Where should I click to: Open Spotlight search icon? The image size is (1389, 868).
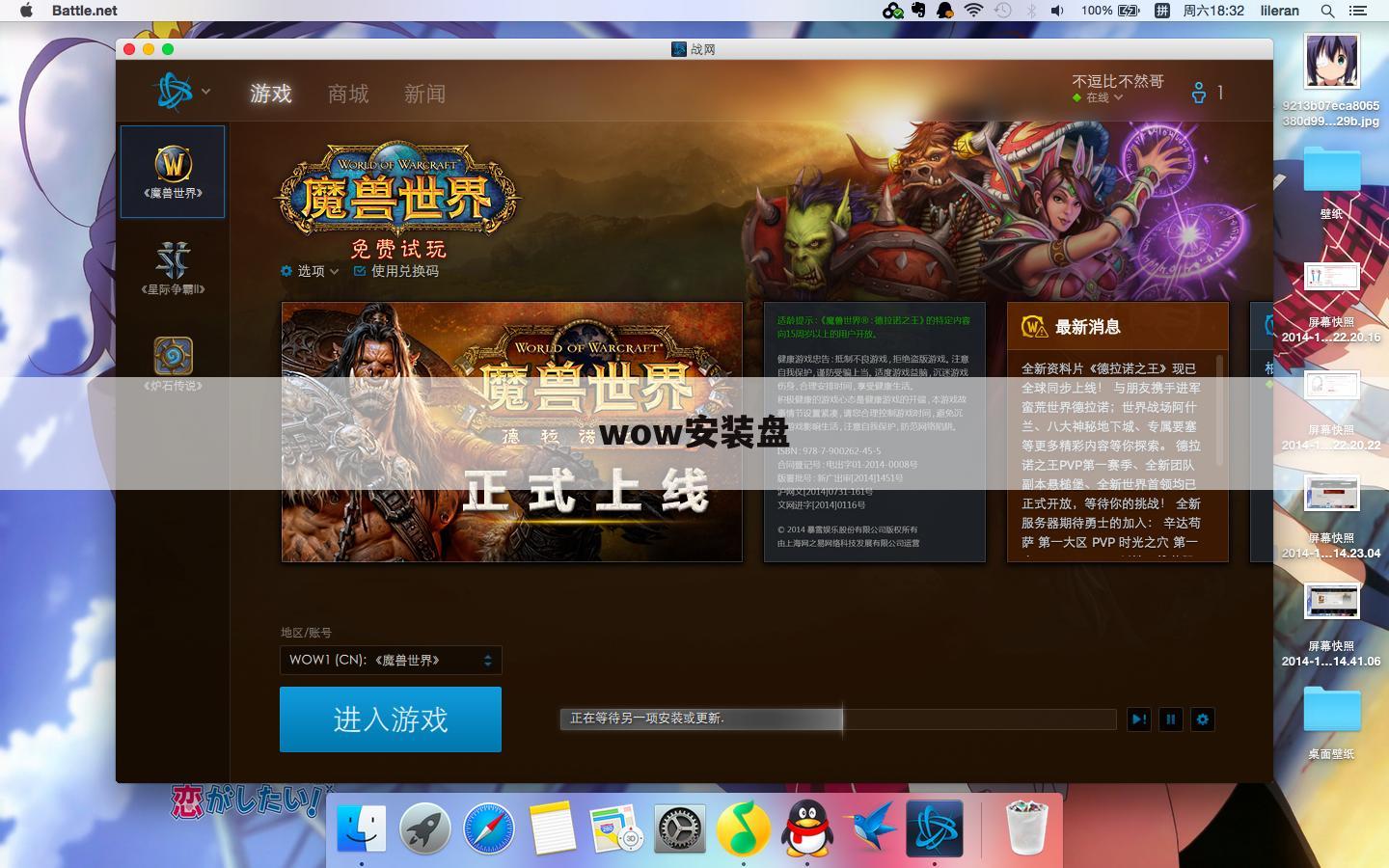(1328, 11)
